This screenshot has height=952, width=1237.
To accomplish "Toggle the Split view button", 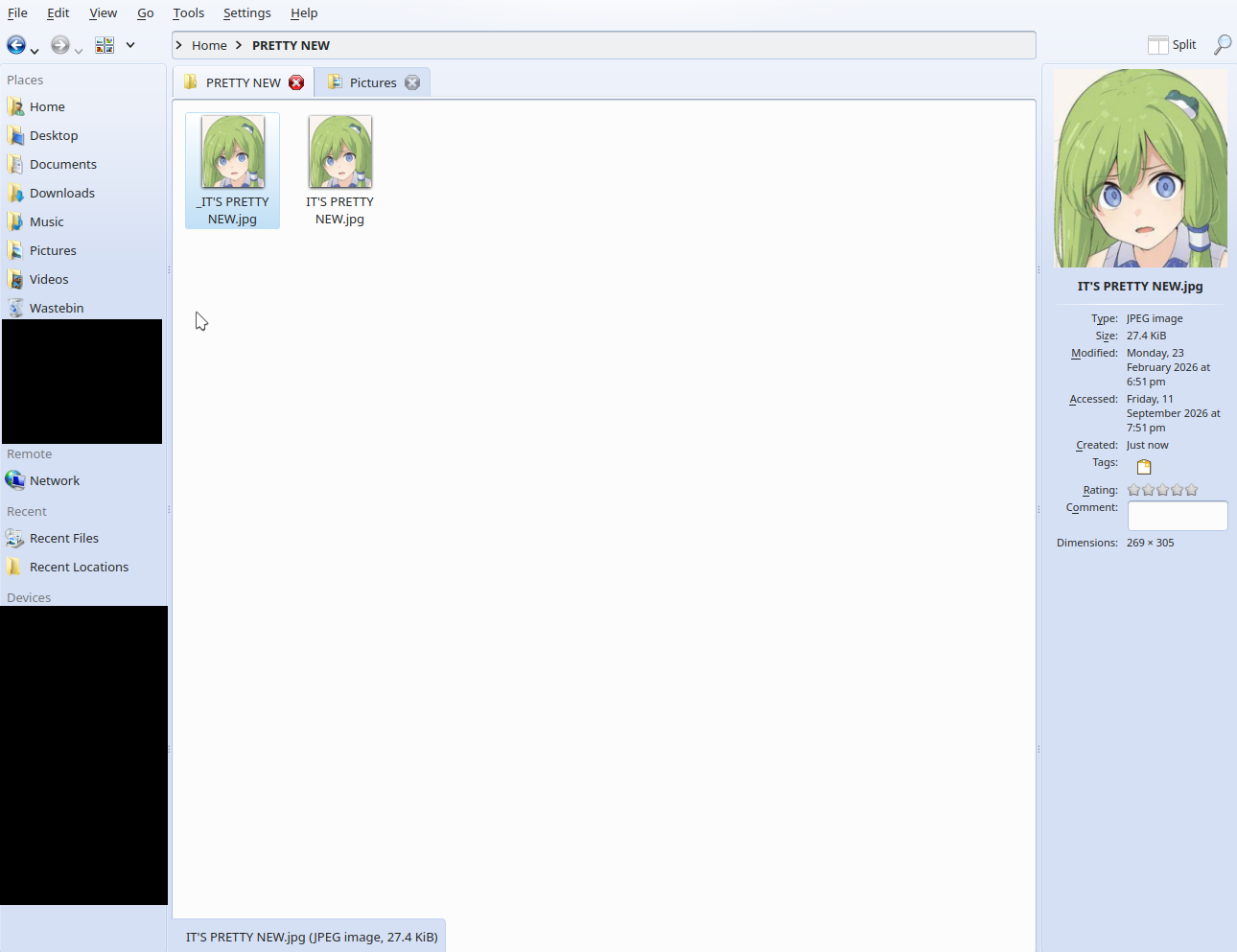I will [1172, 45].
